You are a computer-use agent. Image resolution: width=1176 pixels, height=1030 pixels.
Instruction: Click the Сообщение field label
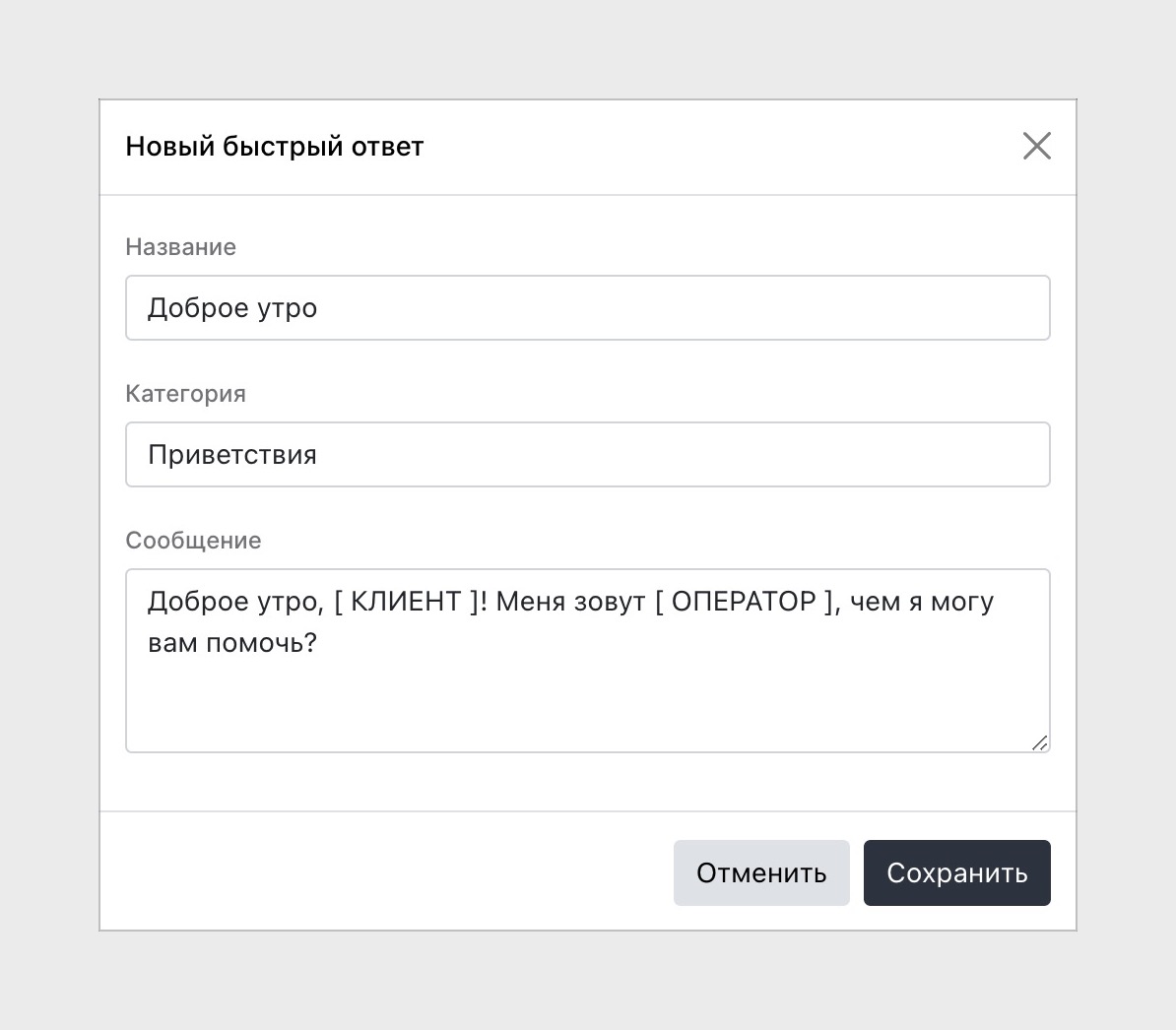point(193,541)
